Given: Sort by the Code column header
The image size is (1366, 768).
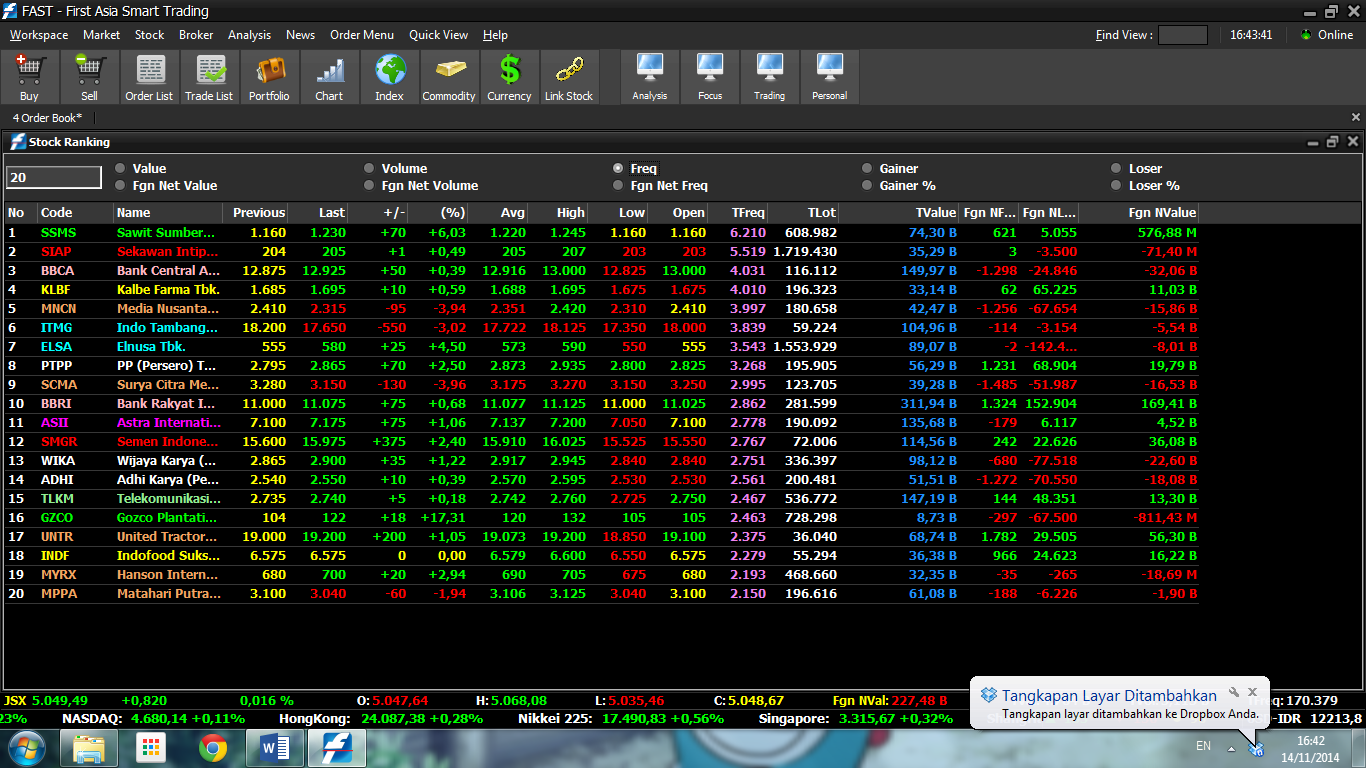Looking at the screenshot, I should [x=75, y=212].
